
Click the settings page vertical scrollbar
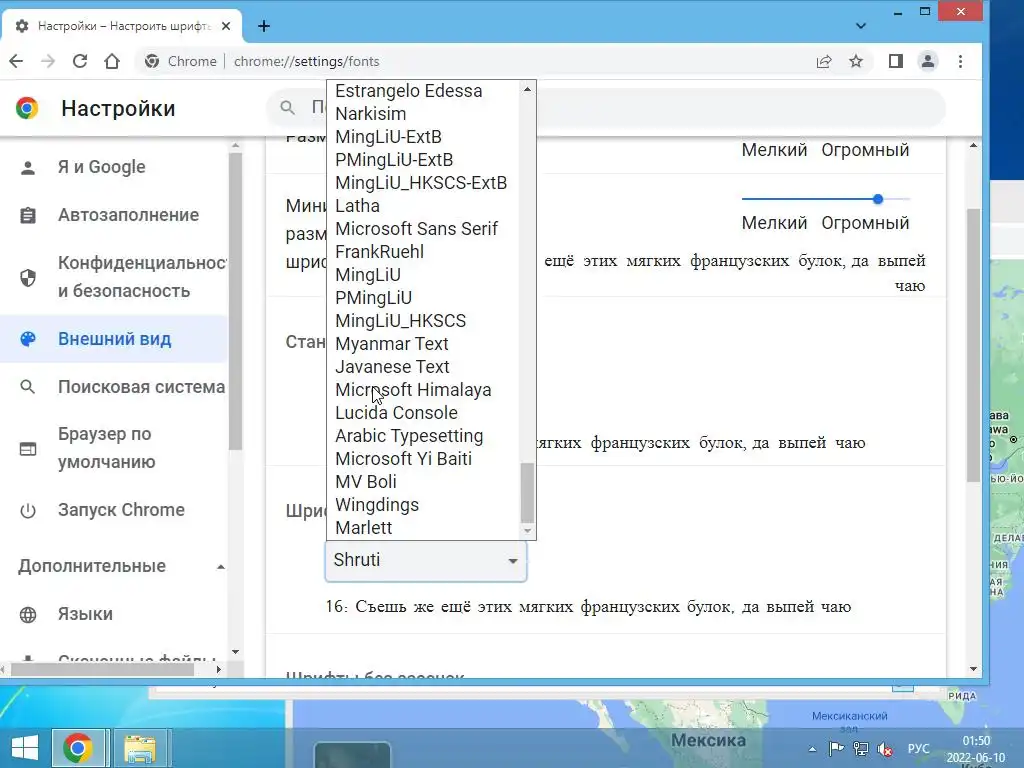click(x=973, y=345)
